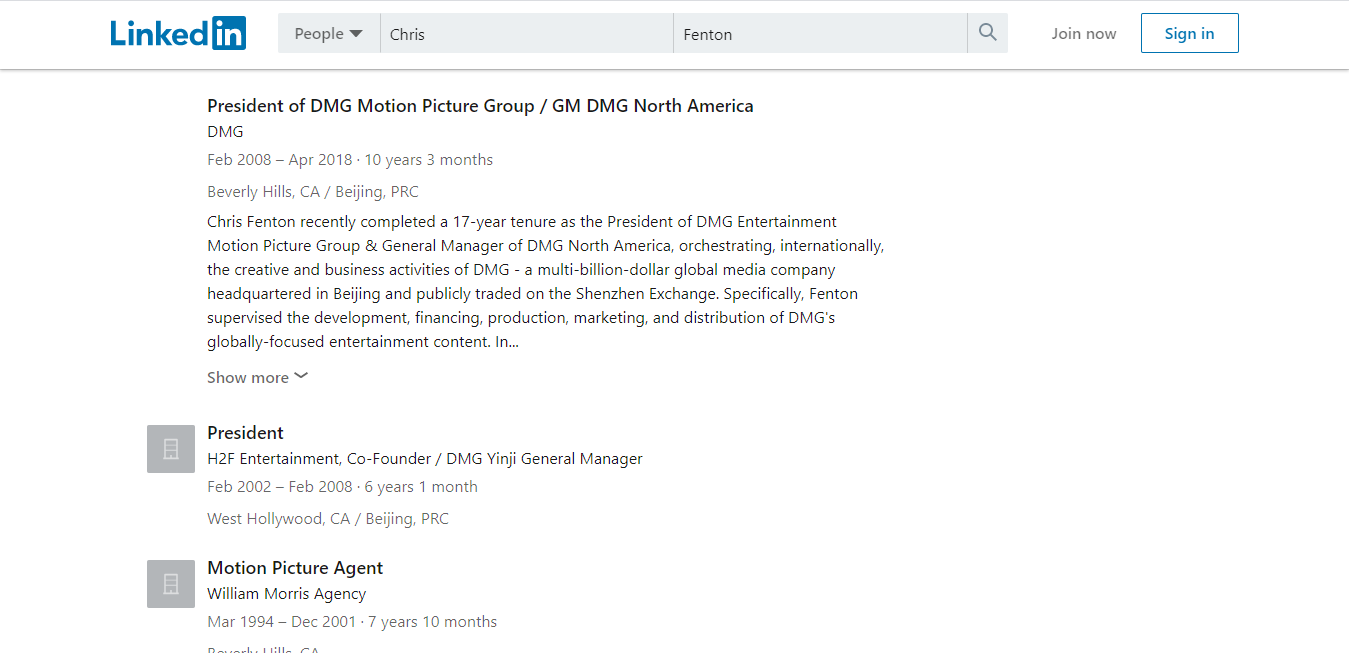Click the H2F Entertainment company placeholder icon
The width and height of the screenshot is (1349, 653).
point(171,449)
